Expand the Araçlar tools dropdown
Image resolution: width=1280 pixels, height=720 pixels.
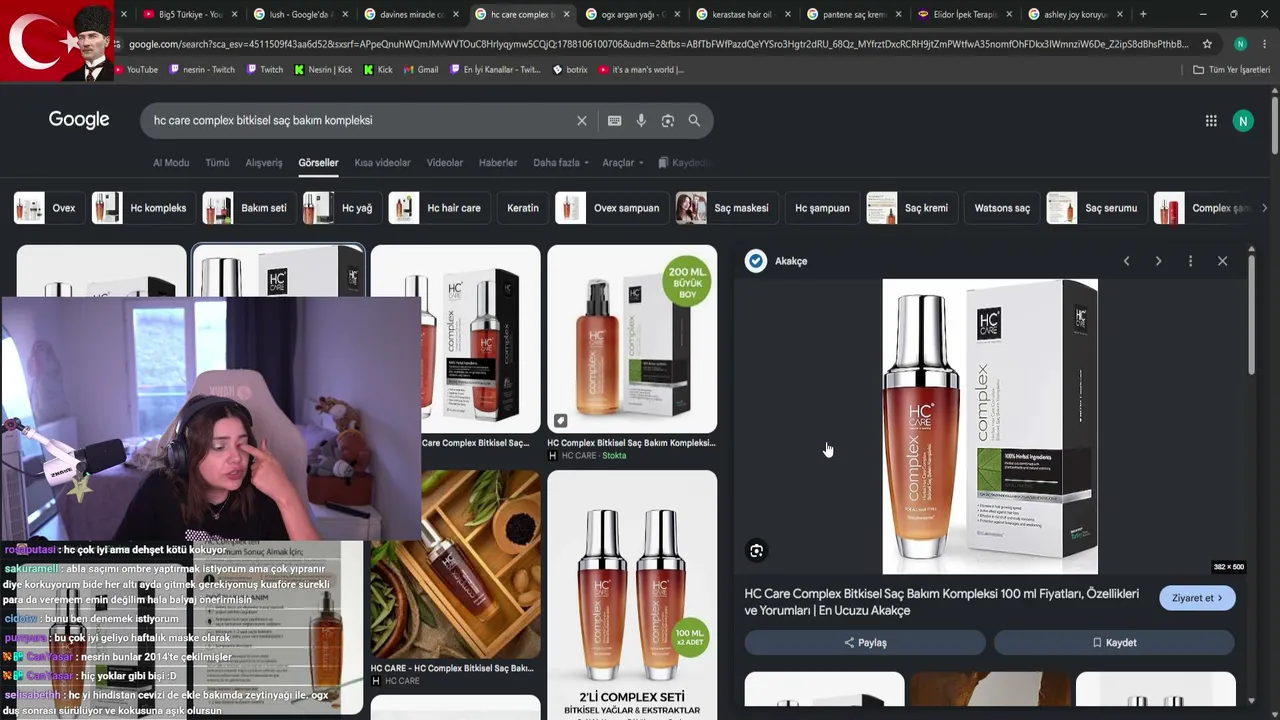click(623, 163)
